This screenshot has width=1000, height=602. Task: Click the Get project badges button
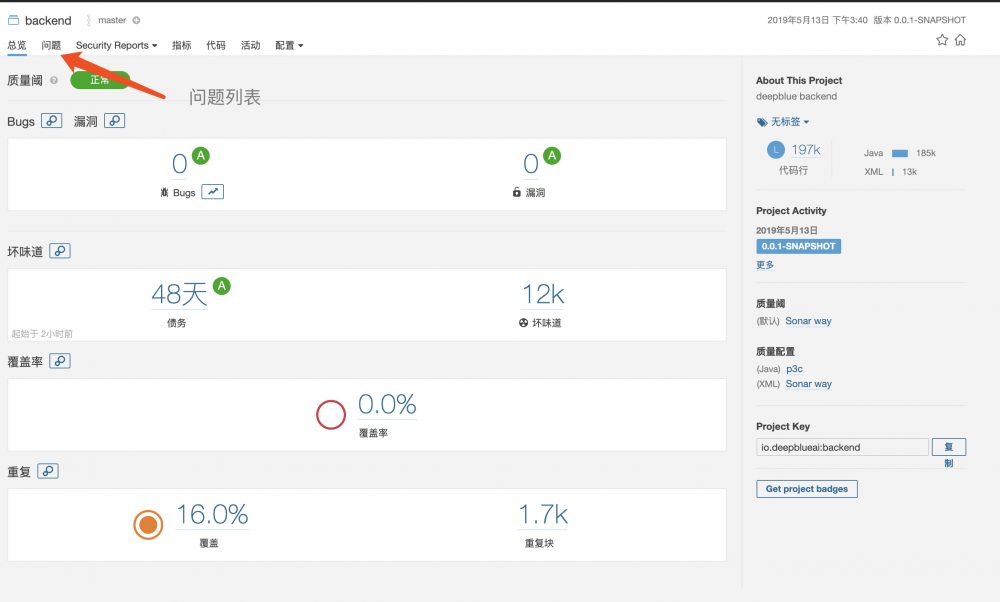tap(806, 488)
